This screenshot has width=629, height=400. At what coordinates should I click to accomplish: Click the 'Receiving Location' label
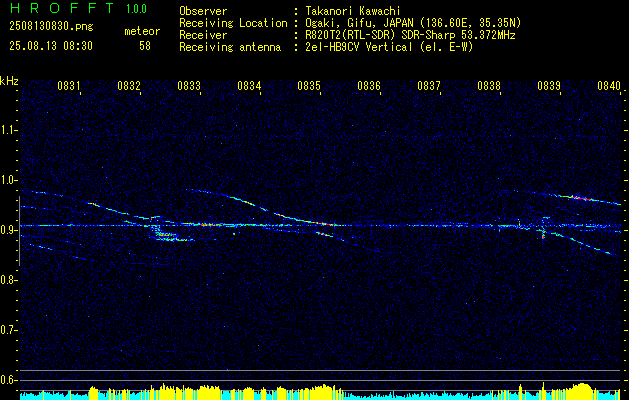233,23
